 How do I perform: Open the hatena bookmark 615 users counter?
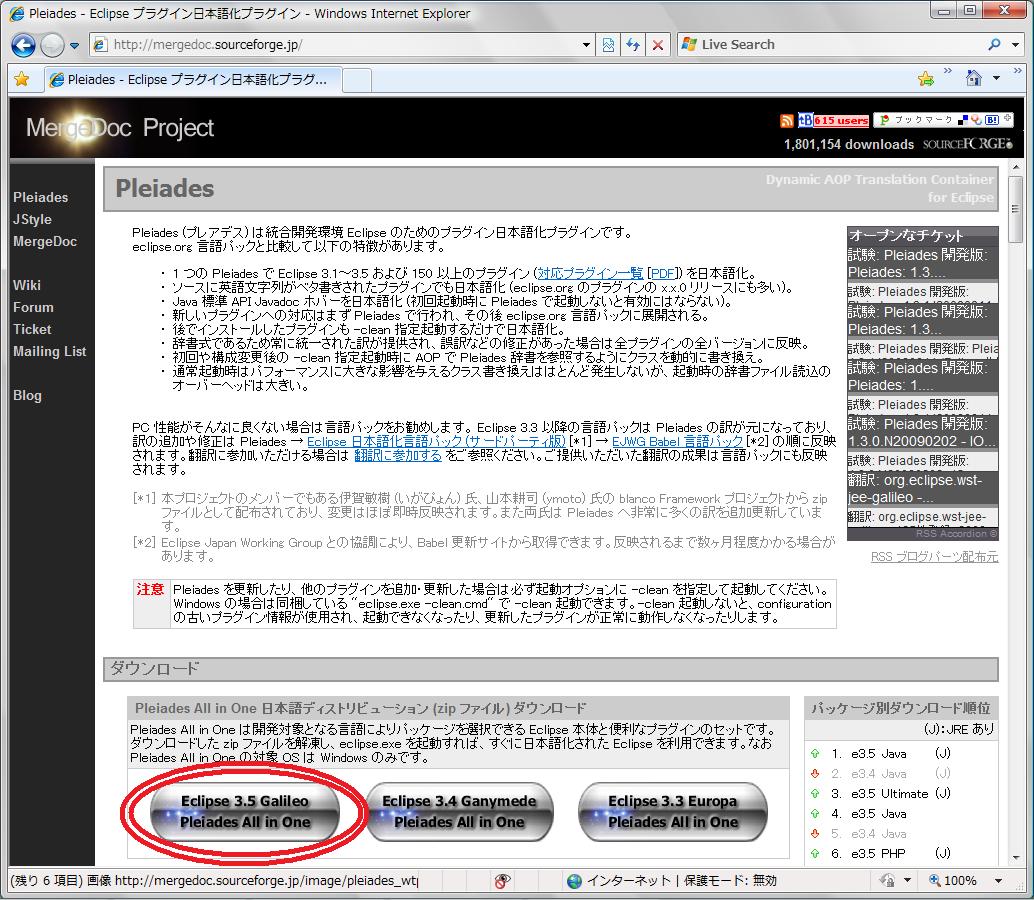(x=840, y=120)
